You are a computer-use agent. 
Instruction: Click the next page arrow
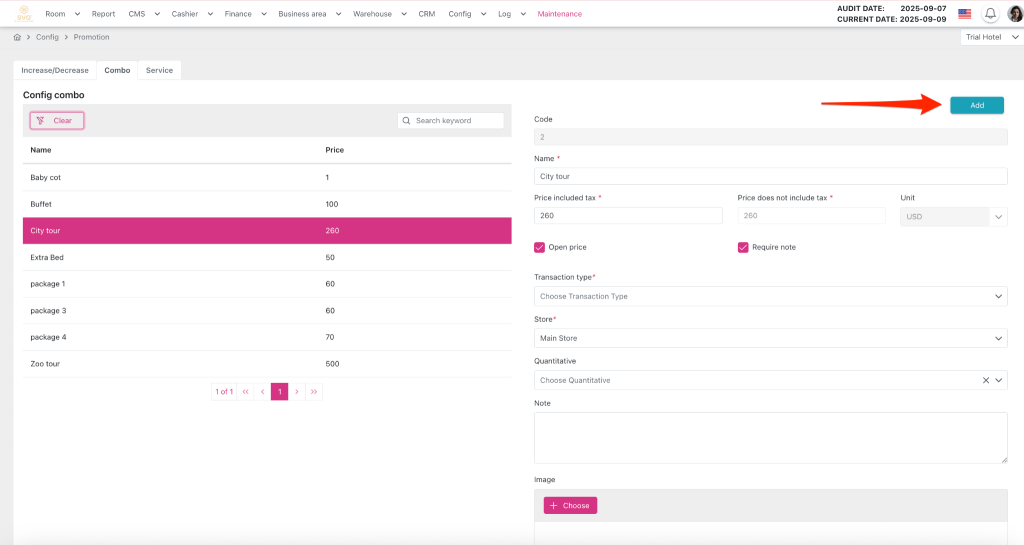pyautogui.click(x=297, y=392)
